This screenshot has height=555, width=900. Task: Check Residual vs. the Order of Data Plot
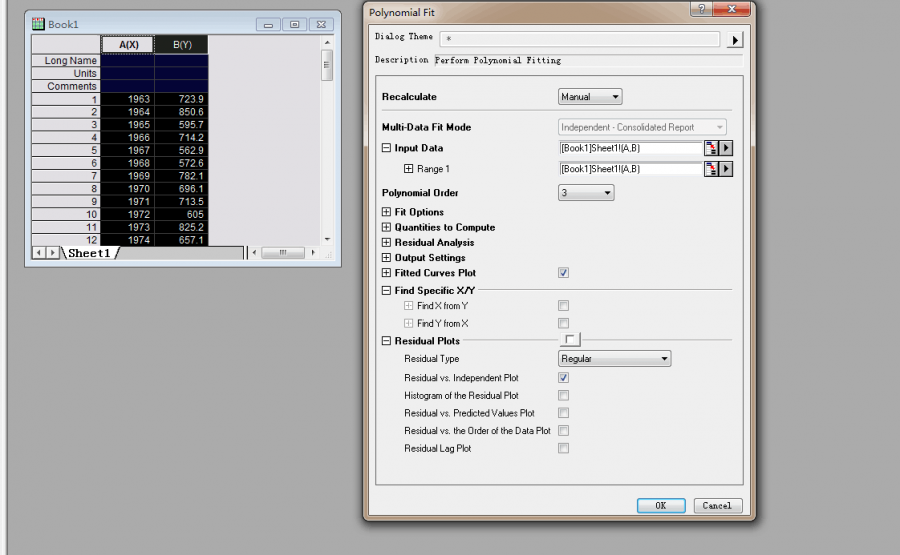tap(564, 430)
